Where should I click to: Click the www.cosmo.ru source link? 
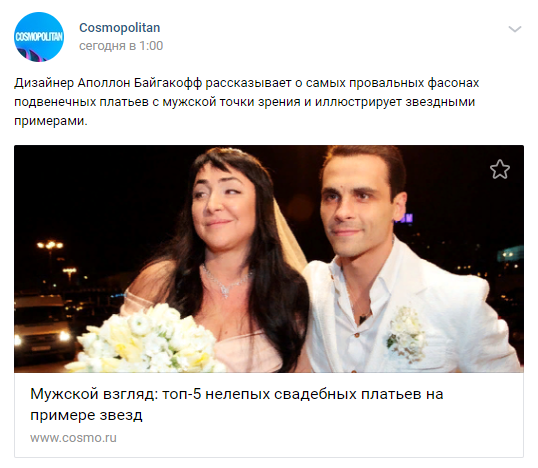(x=73, y=438)
